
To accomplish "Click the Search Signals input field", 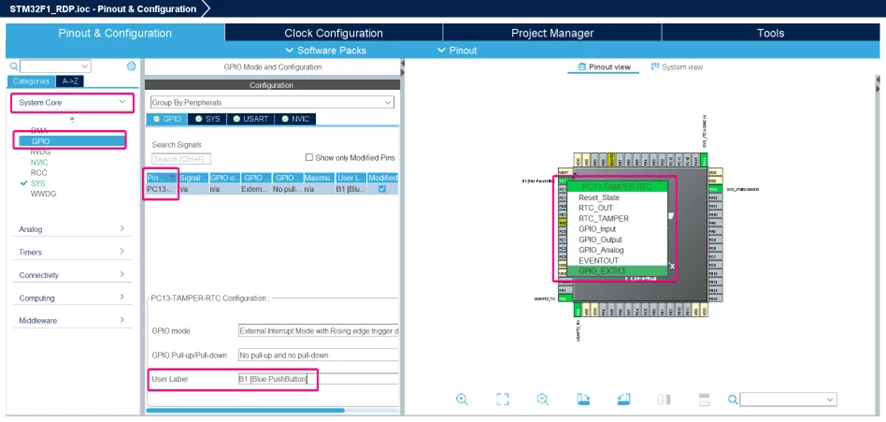I will [181, 159].
